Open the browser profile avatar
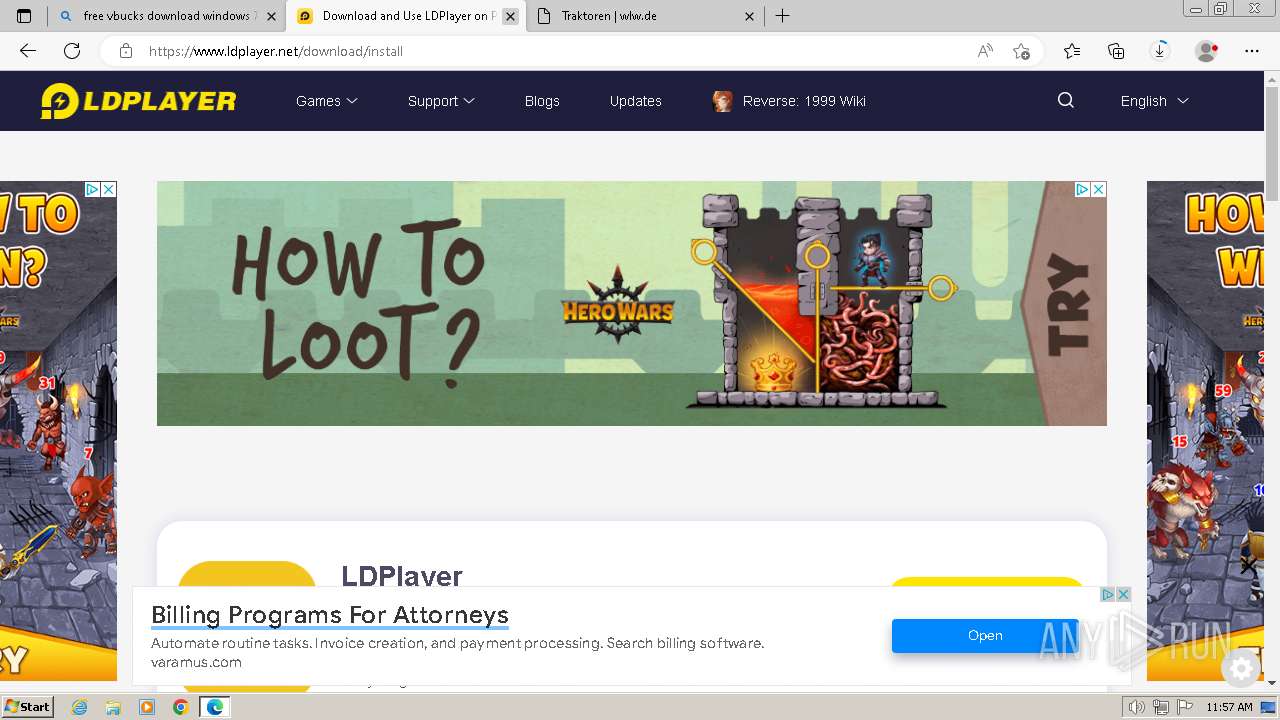 click(x=1207, y=51)
